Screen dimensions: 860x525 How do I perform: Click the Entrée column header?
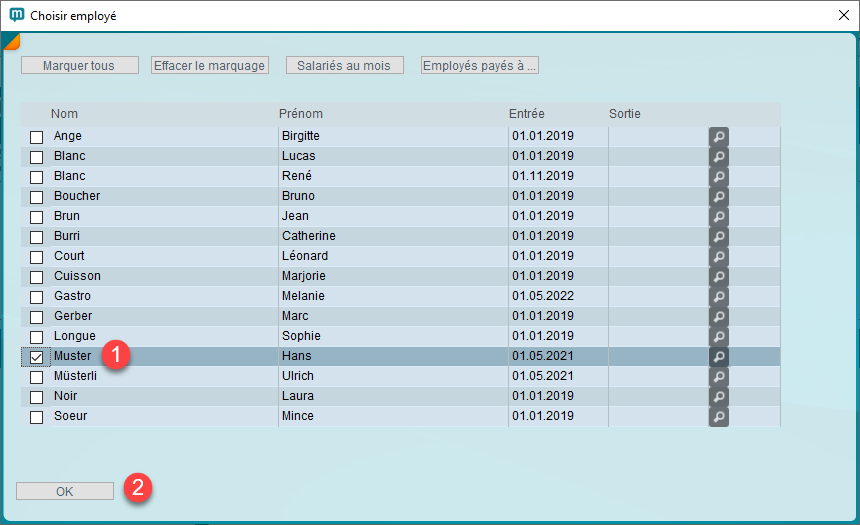pos(527,114)
